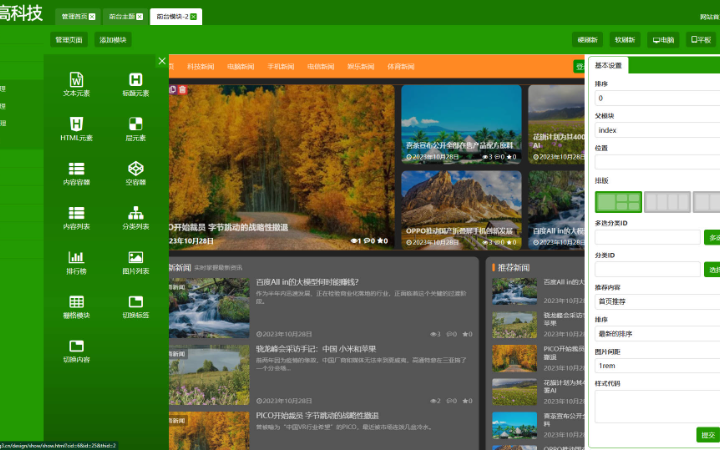Viewport: 720px width, 450px height.
Task: Close the 管理首页 tab via its X
Action: click(x=92, y=17)
